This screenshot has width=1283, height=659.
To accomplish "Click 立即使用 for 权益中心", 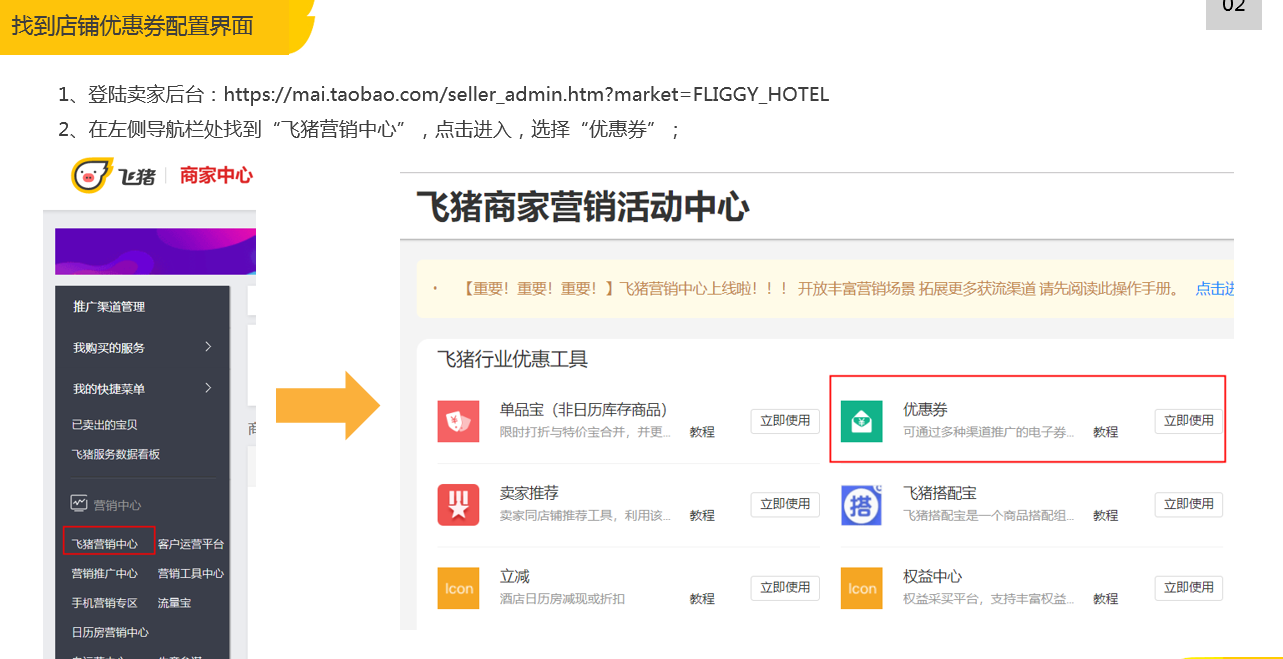I will pos(1189,588).
